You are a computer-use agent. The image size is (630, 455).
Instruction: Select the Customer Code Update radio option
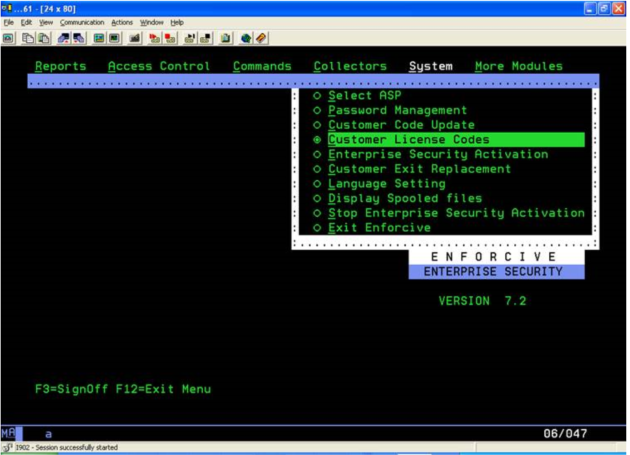click(317, 125)
